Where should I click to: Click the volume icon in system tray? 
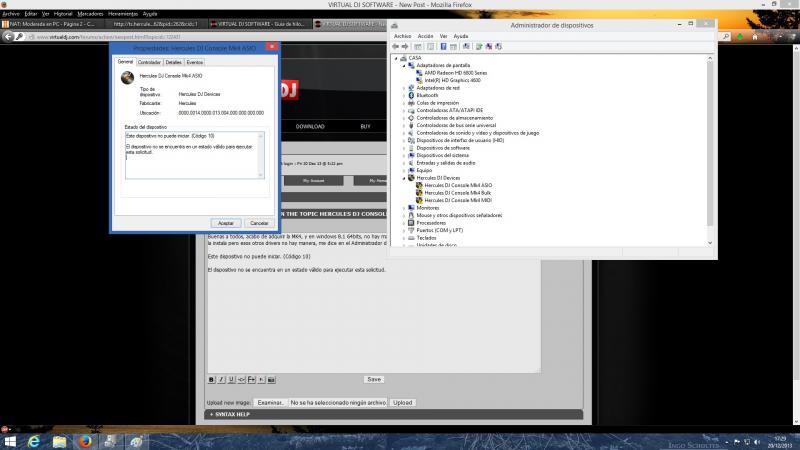pyautogui.click(x=757, y=442)
